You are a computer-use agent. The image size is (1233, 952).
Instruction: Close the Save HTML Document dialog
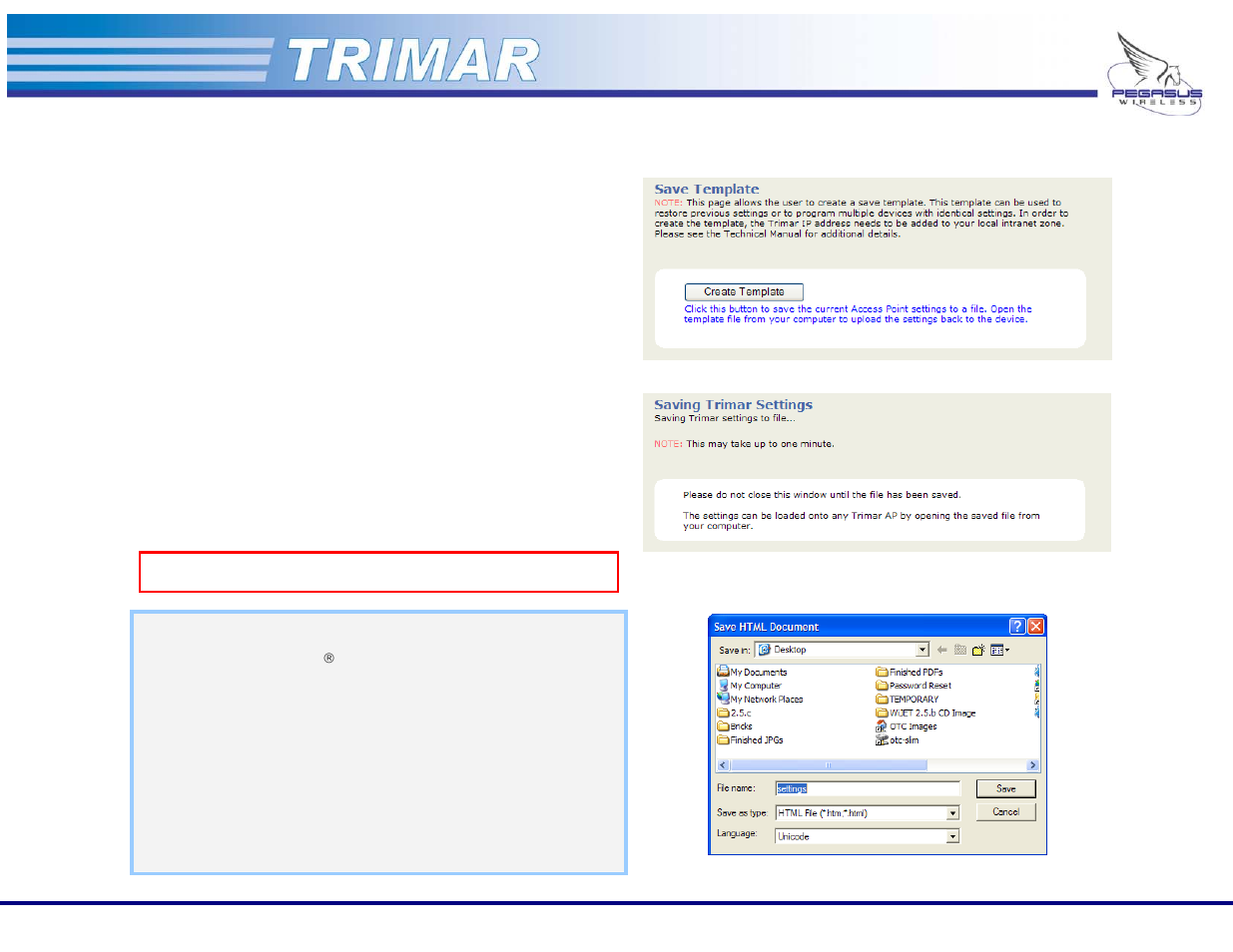pyautogui.click(x=1035, y=626)
